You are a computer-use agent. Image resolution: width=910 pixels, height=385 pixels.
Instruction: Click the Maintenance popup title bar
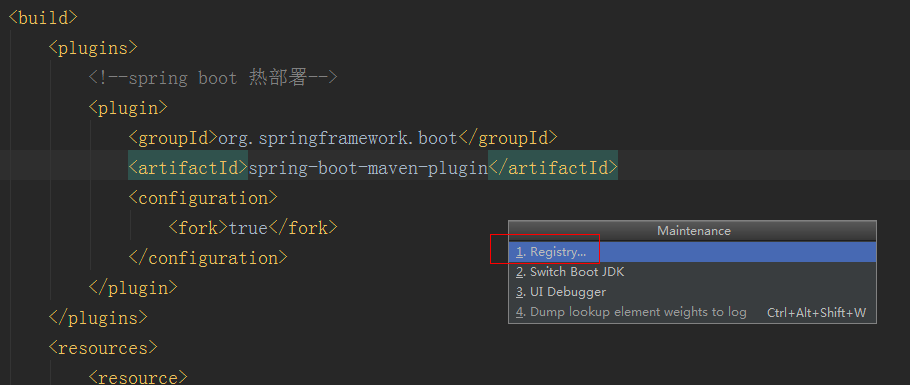tap(693, 231)
